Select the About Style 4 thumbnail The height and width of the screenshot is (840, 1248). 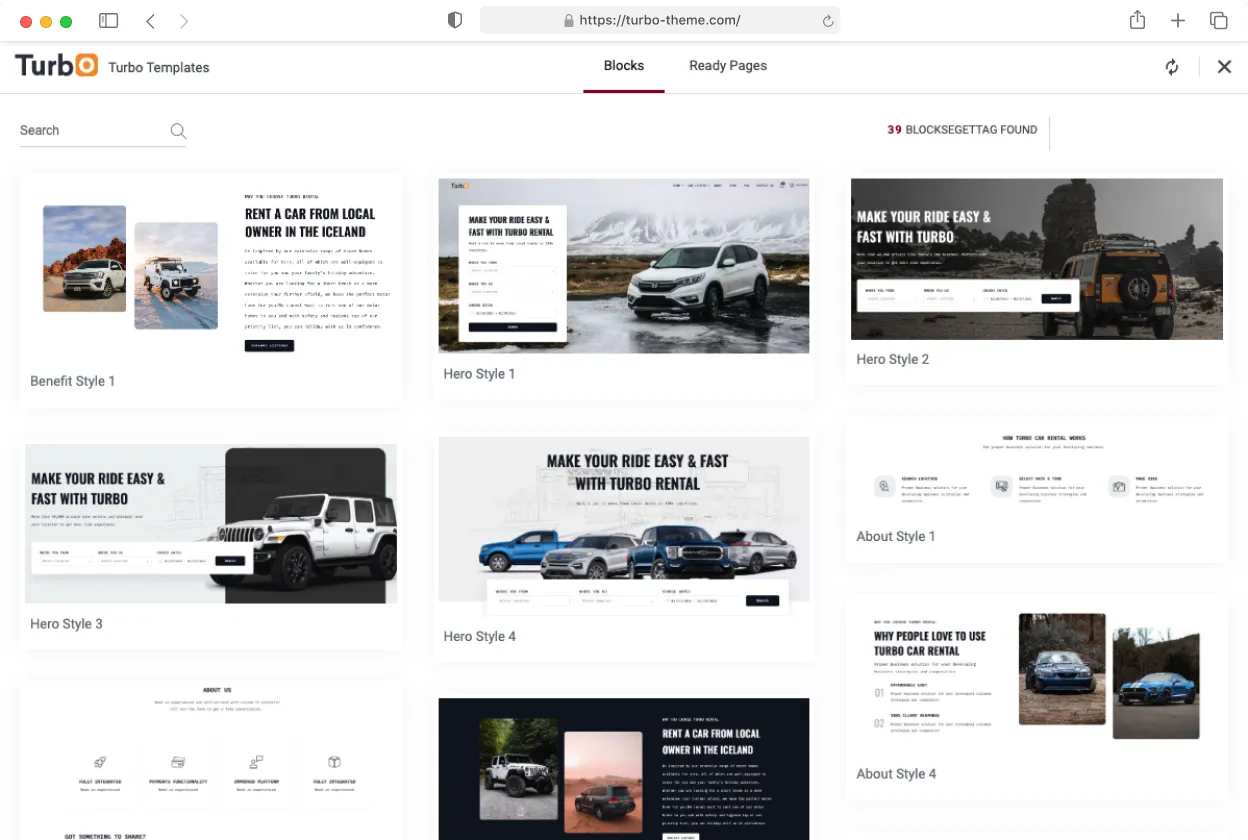tap(1037, 677)
